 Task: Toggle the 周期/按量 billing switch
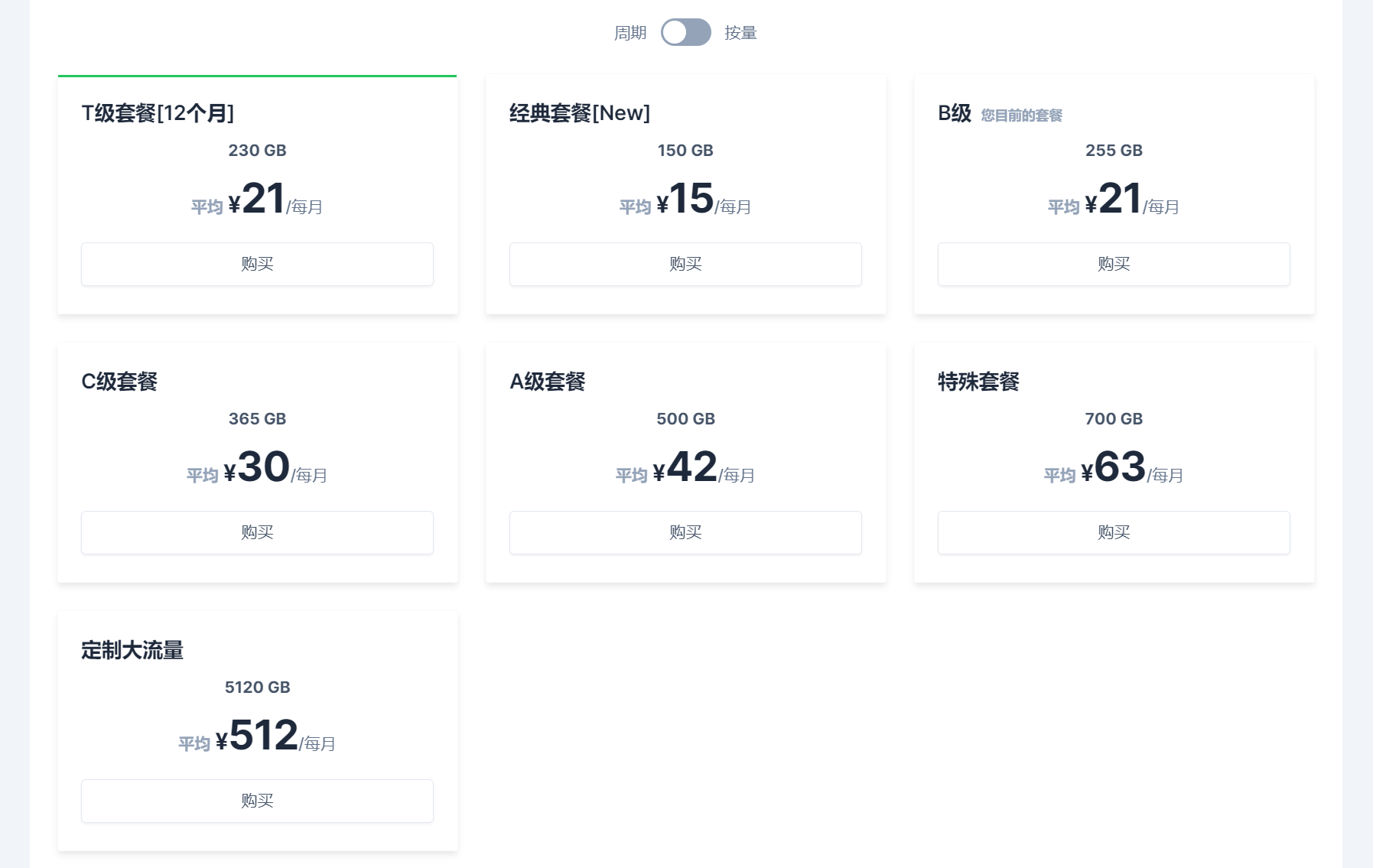pos(685,32)
